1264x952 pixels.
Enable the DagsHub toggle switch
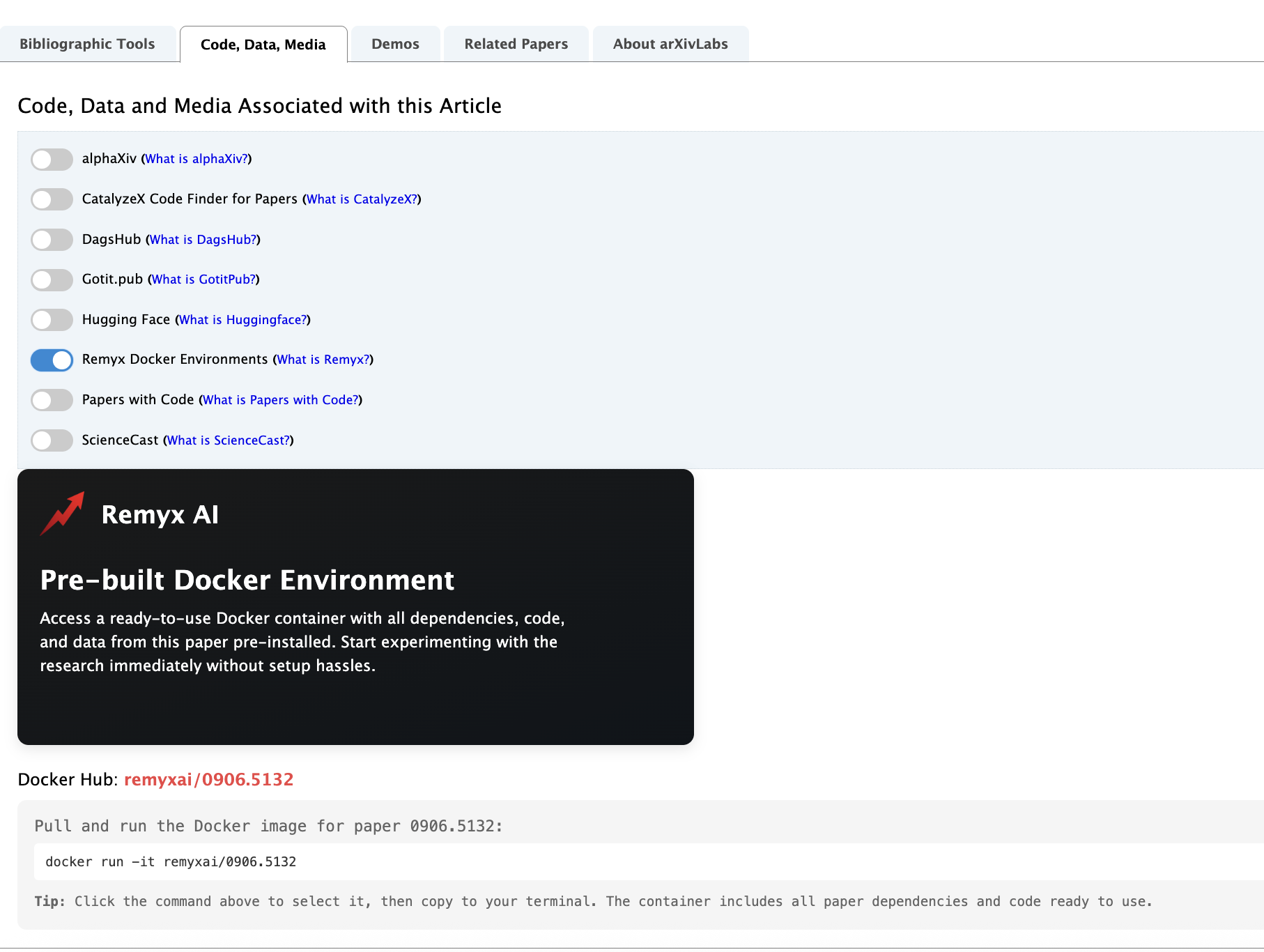coord(52,240)
